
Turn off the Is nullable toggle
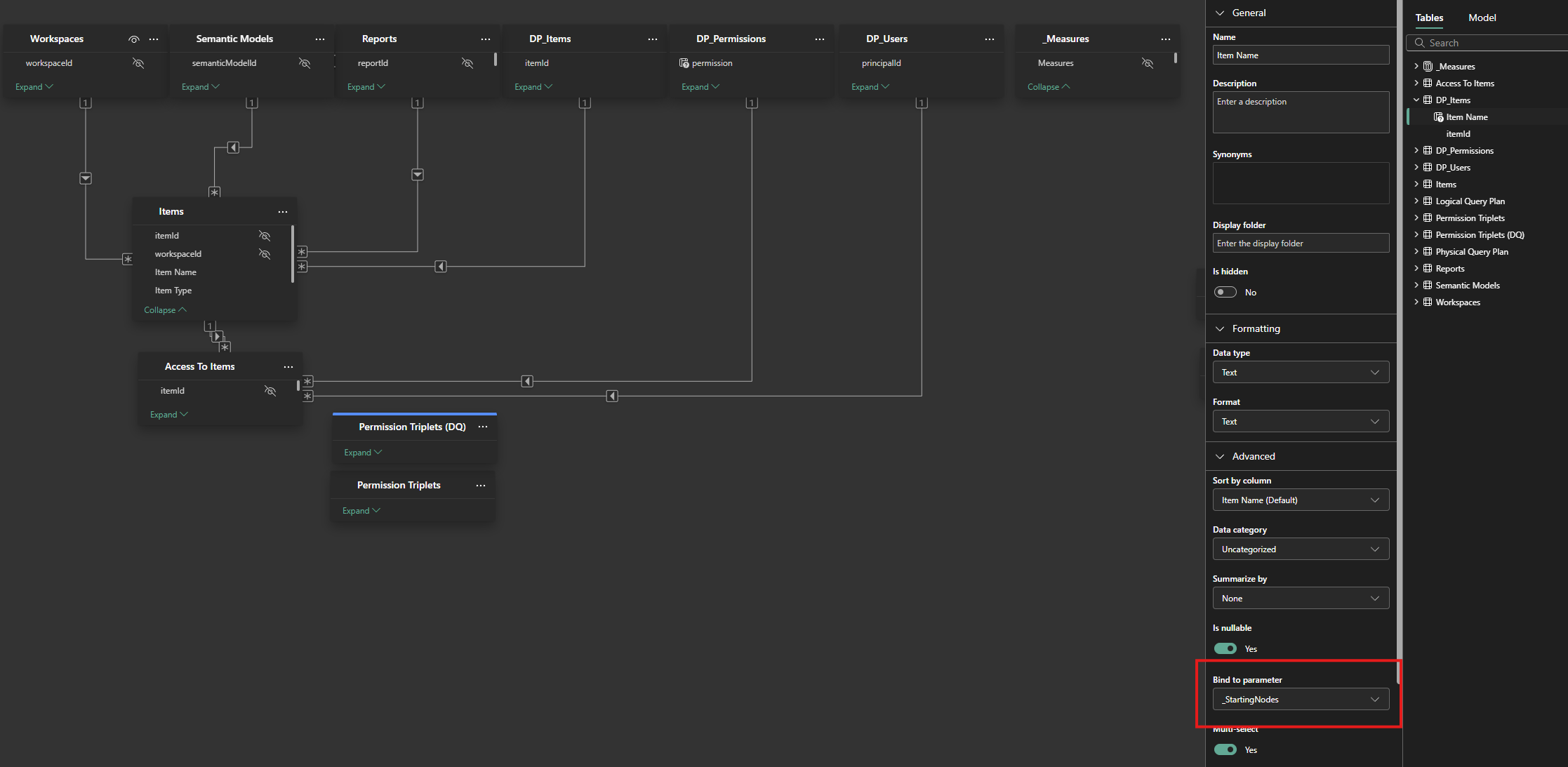tap(1225, 648)
